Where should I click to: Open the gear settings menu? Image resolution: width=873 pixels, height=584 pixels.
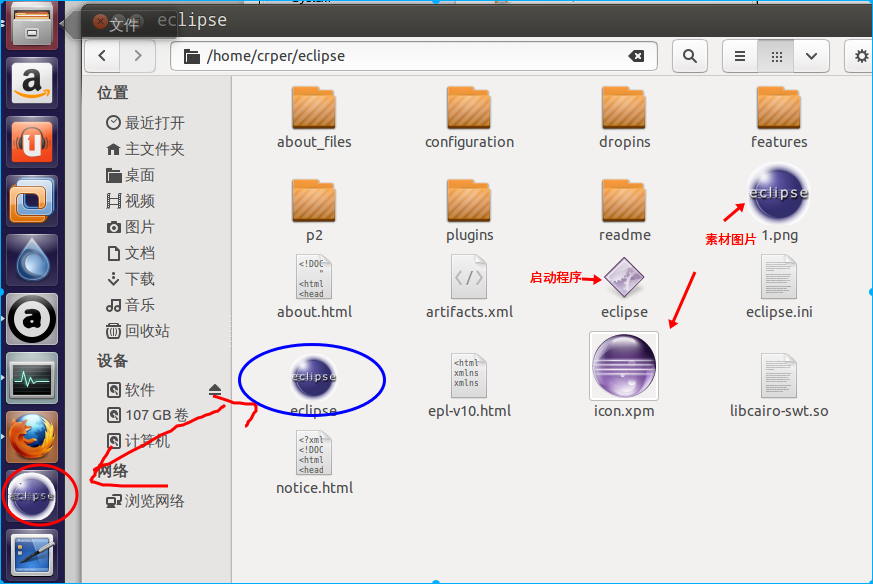(860, 56)
